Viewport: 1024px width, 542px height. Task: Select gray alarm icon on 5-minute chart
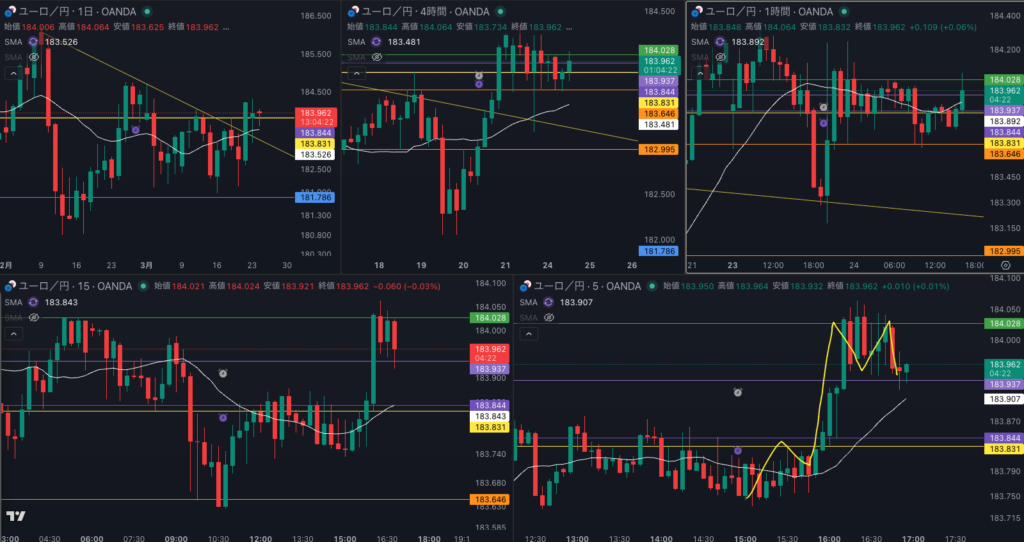(738, 392)
